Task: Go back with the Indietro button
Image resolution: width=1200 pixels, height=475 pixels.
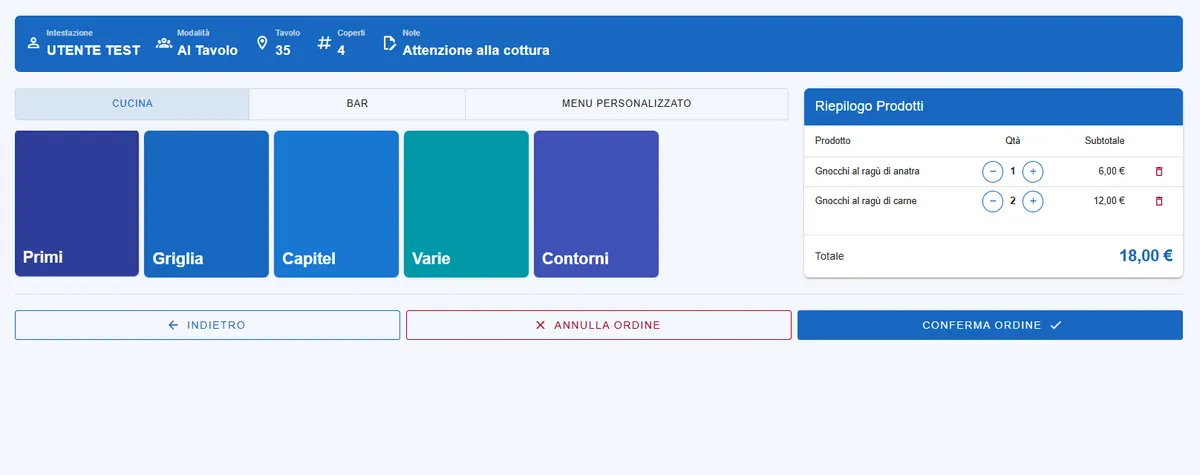Action: pos(207,325)
